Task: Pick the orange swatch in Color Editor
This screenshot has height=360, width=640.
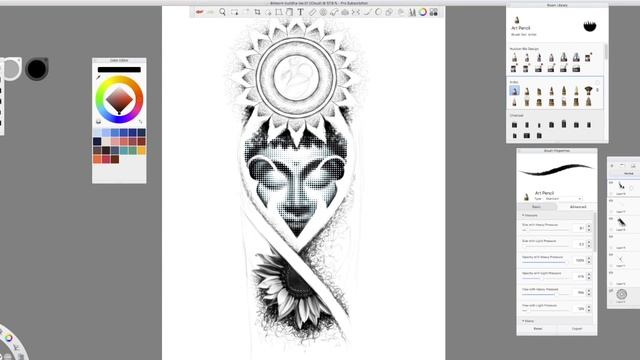Action: [97, 159]
